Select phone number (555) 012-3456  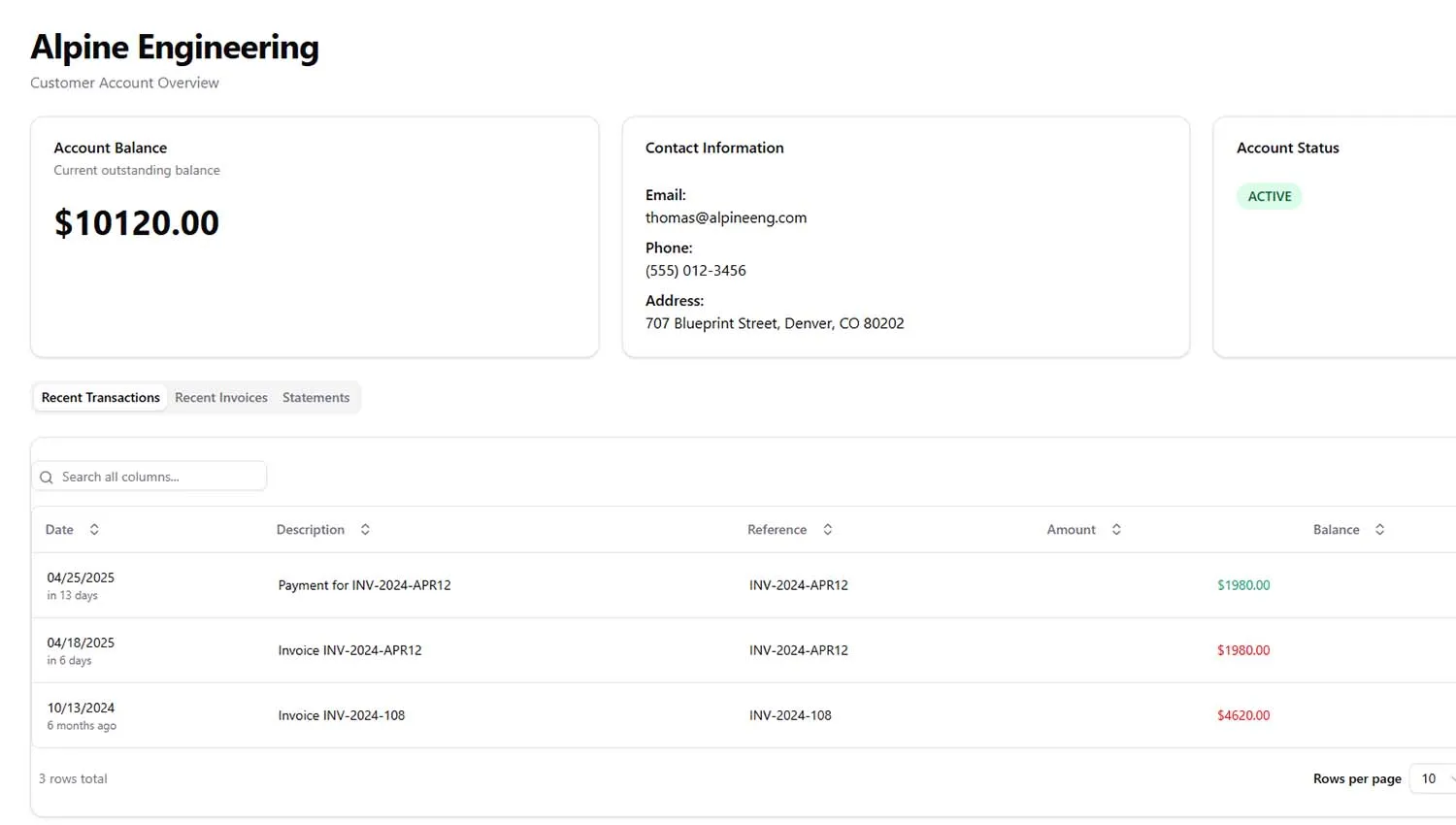(696, 270)
